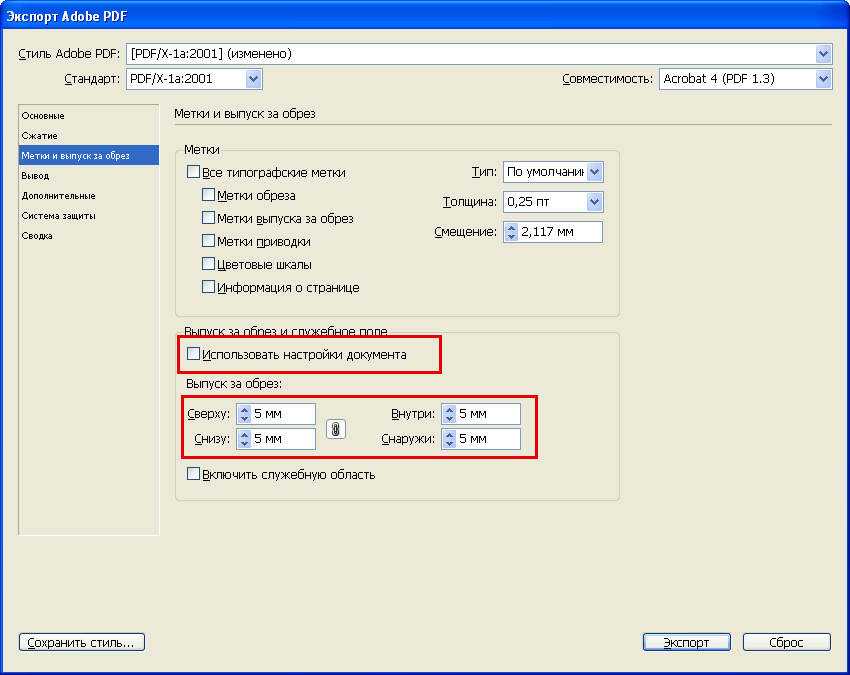The image size is (850, 675).
Task: Switch to 'Система защиты' section
Action: click(89, 216)
